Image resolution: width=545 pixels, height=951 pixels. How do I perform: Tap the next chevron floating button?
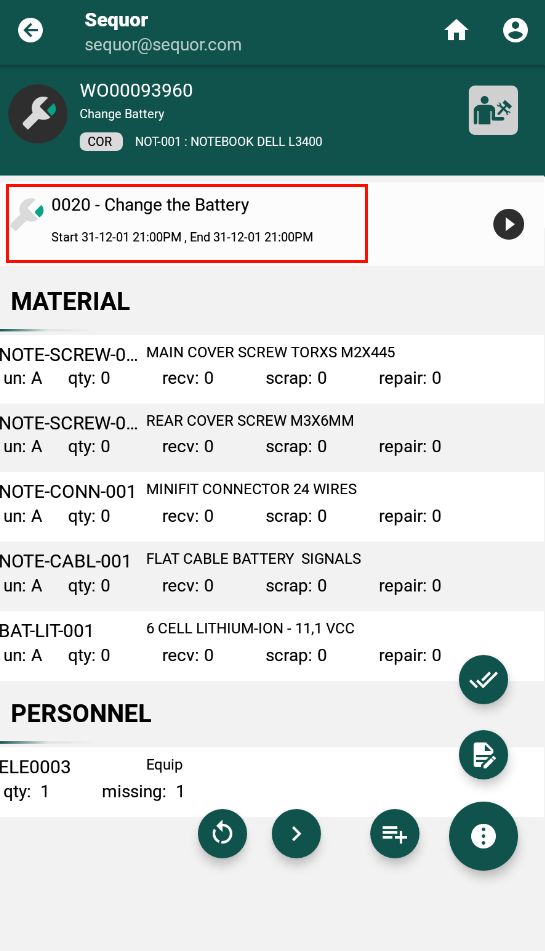(296, 834)
